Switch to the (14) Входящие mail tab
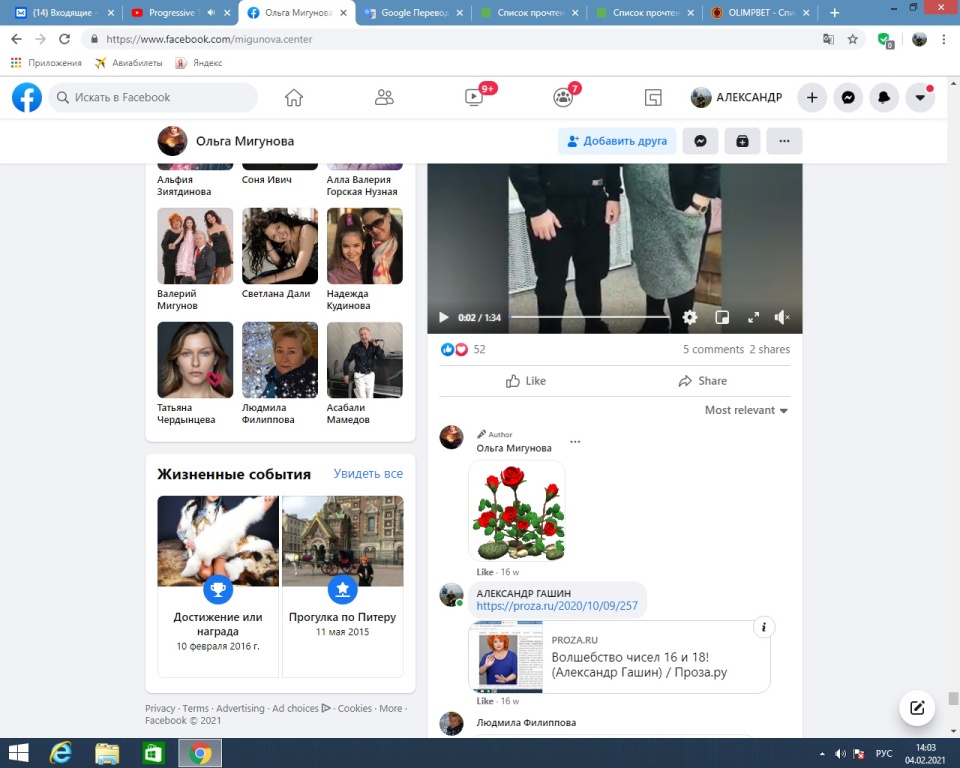960x768 pixels. 64,13
